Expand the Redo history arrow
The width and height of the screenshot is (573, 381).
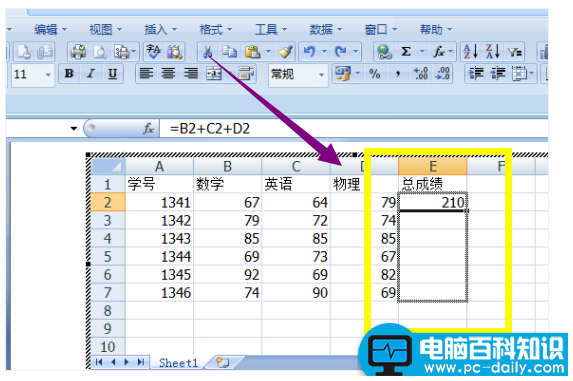(356, 52)
